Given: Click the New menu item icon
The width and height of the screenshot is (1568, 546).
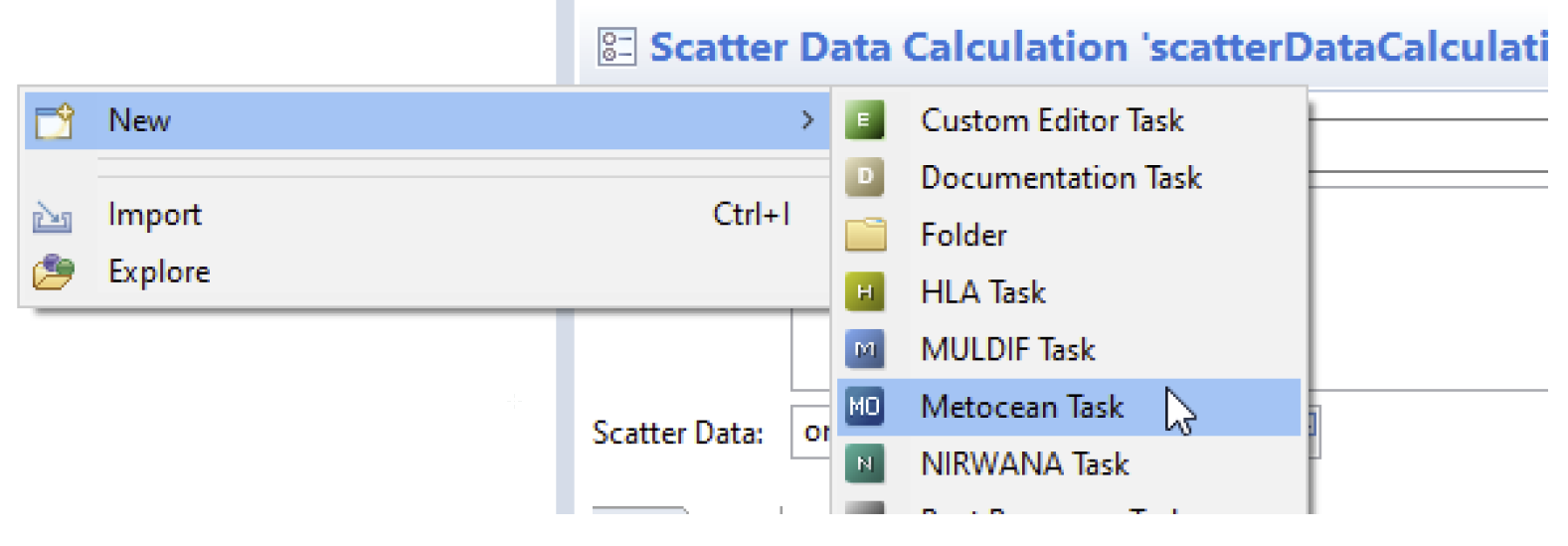Looking at the screenshot, I should point(55,121).
